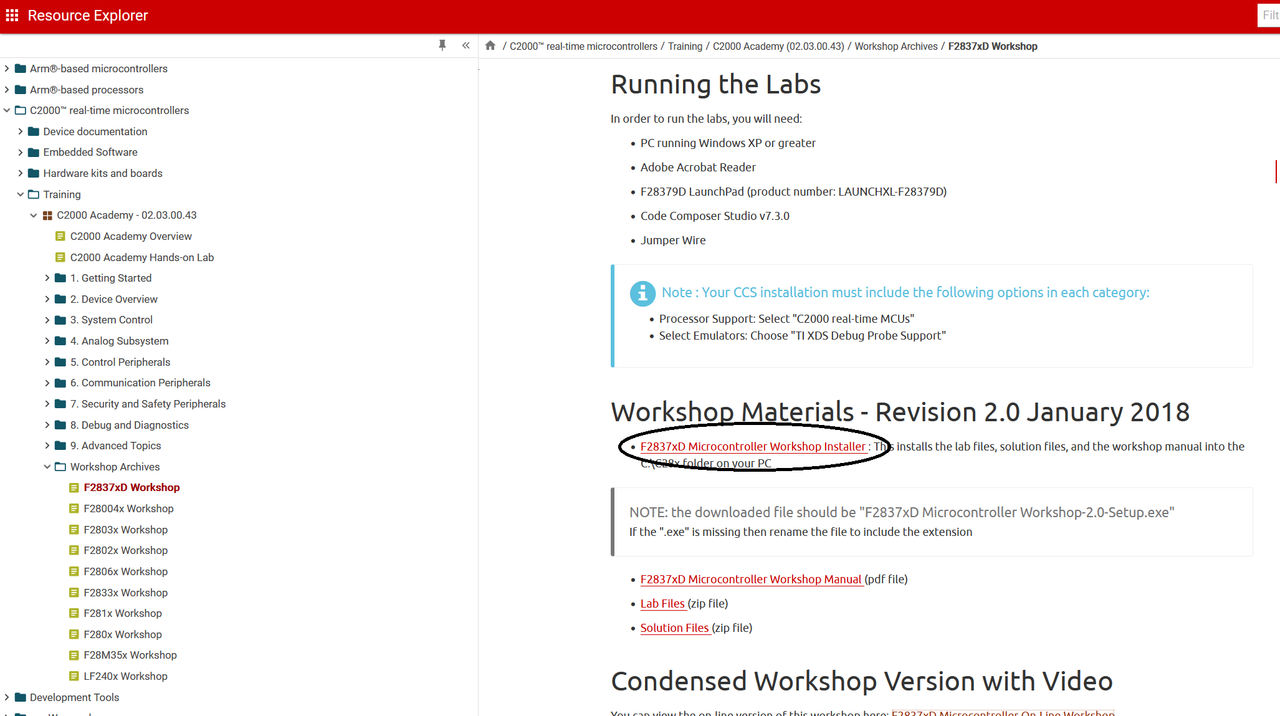1280x716 pixels.
Task: Expand 5. Control Peripherals chapter
Action: click(47, 363)
